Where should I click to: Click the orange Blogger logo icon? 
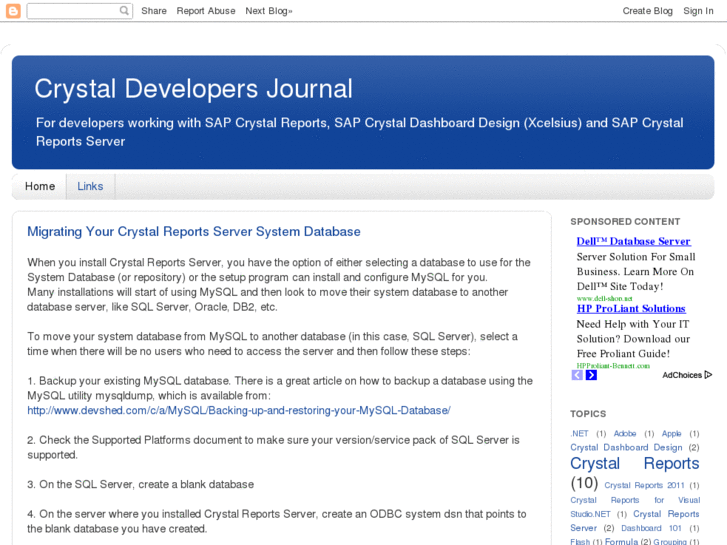coord(13,11)
